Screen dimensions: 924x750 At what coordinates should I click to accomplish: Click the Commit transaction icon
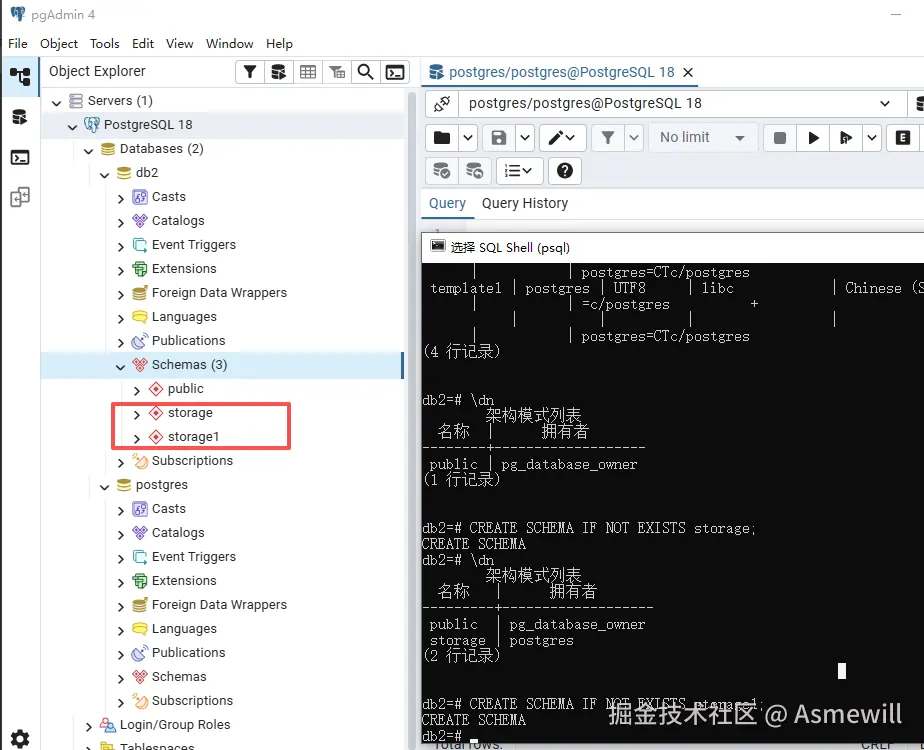tap(442, 171)
